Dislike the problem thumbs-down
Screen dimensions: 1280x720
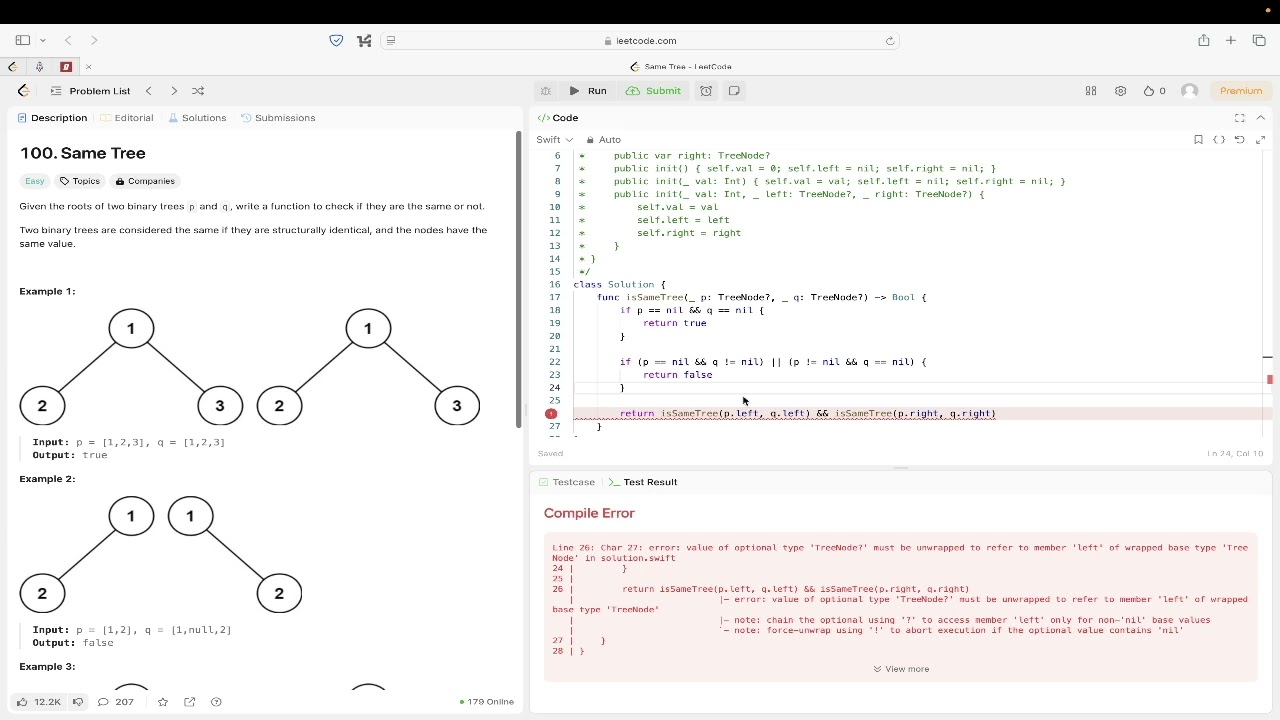point(77,702)
